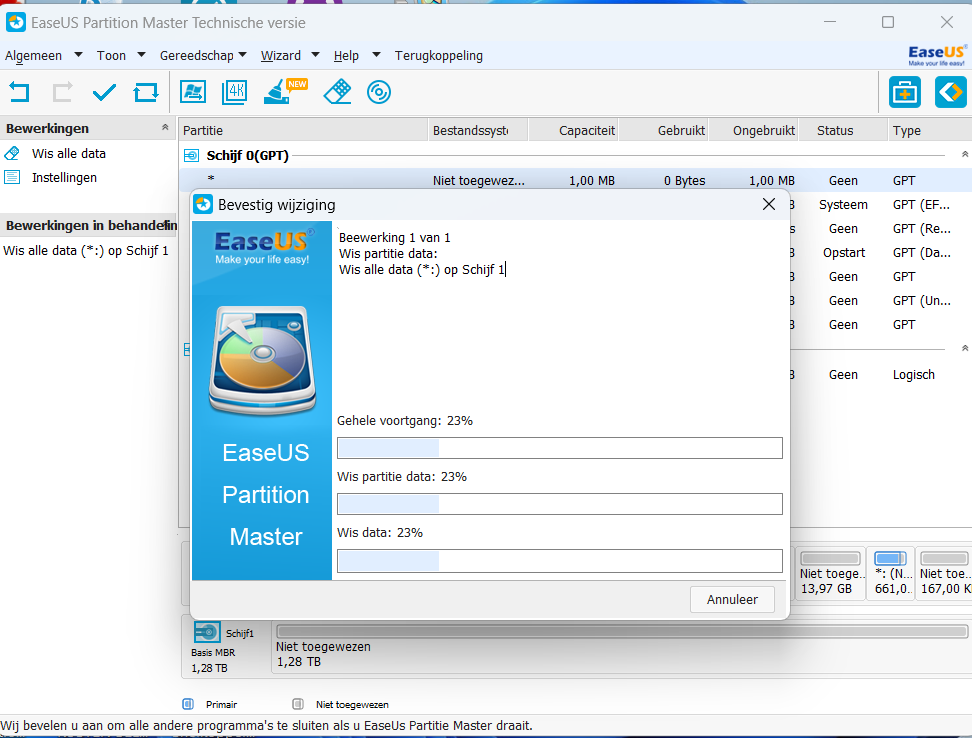
Task: Open bootable disc creator toolbar icon
Action: (x=379, y=92)
